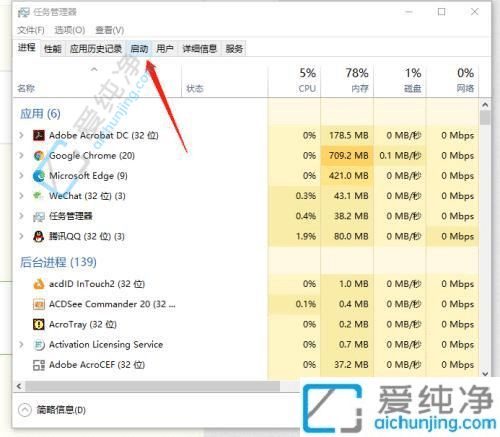This screenshot has width=500, height=437.
Task: Sort by the CPU column header
Action: (x=294, y=81)
